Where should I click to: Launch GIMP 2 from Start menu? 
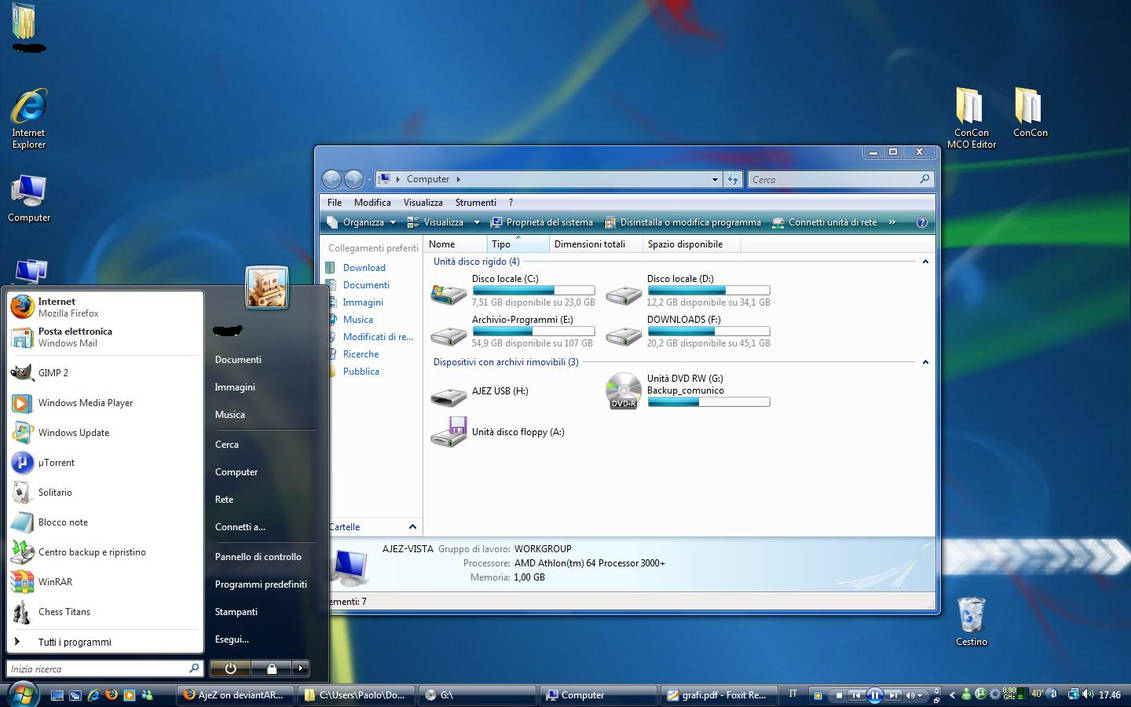(105, 373)
